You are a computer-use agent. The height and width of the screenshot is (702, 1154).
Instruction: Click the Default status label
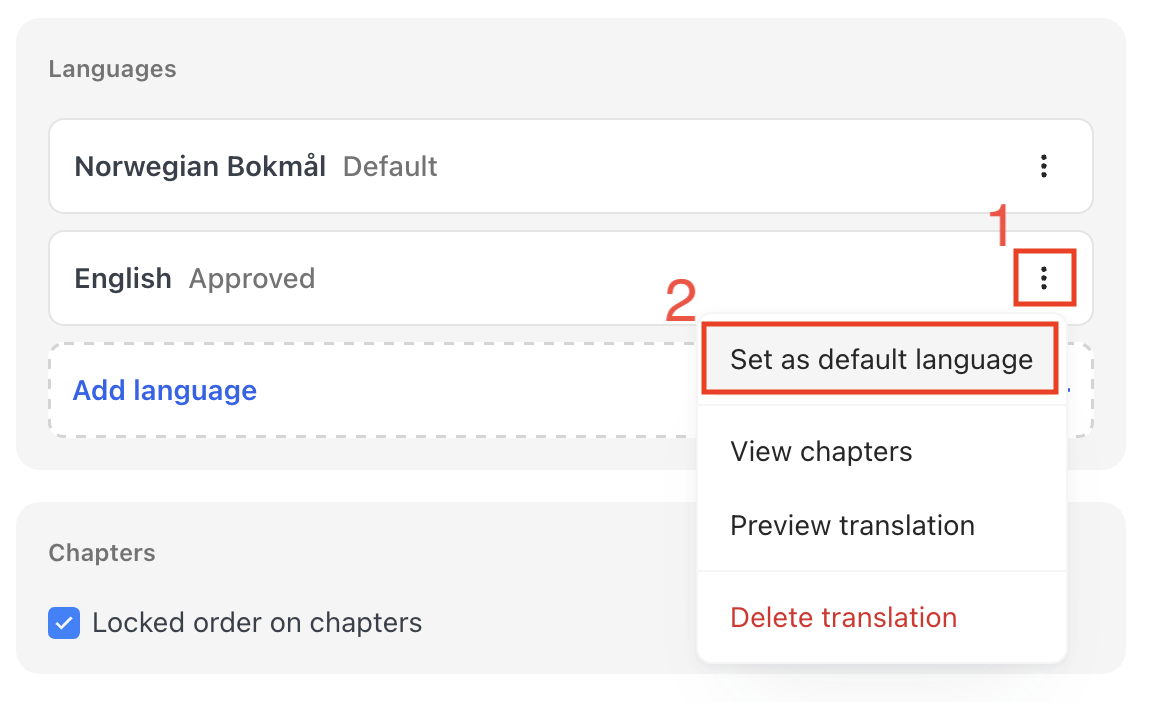point(390,166)
